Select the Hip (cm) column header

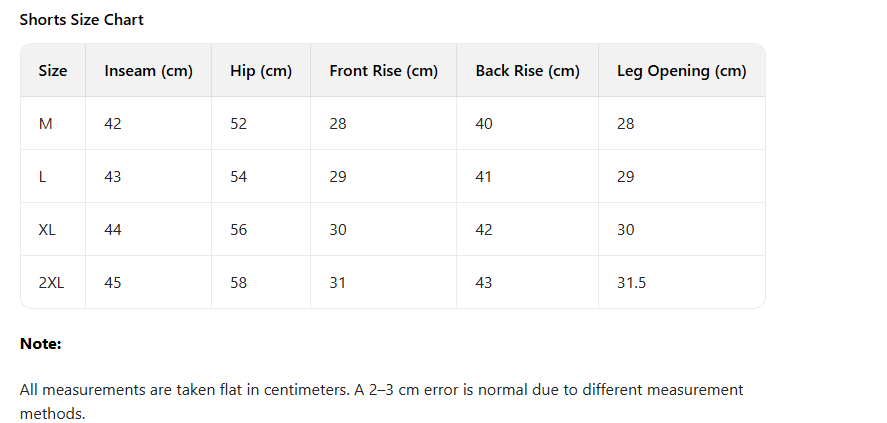point(261,71)
